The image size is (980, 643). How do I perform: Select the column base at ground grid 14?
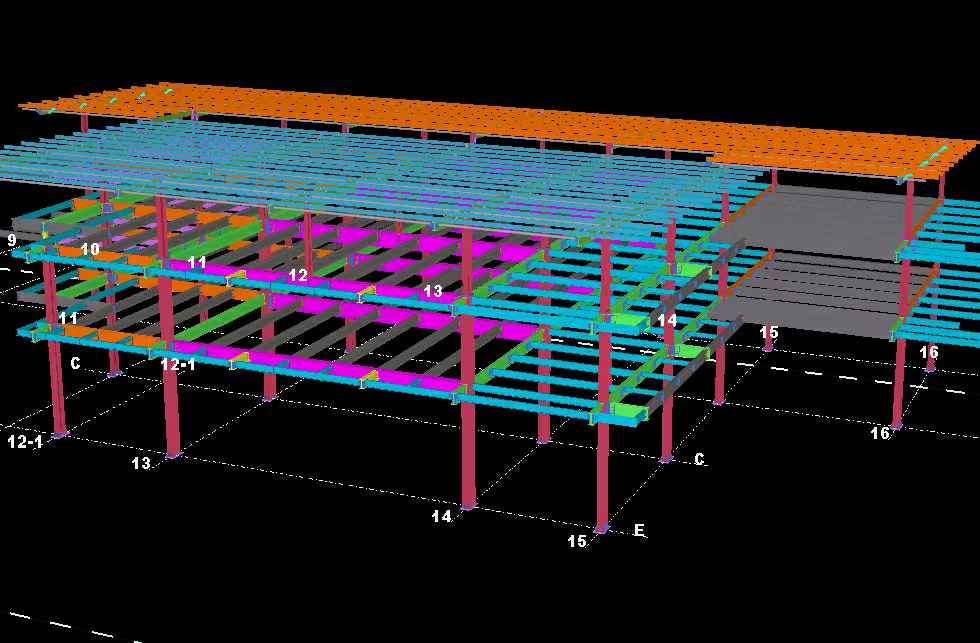point(468,505)
